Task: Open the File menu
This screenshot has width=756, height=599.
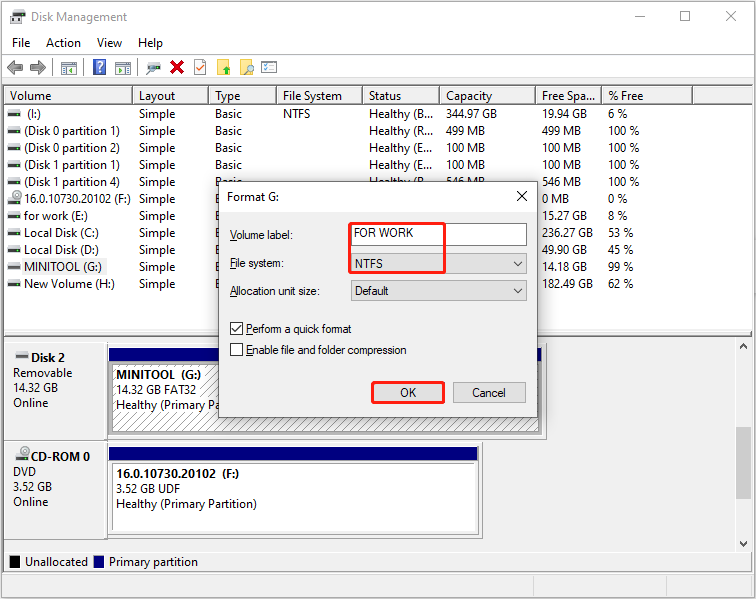Action: (21, 43)
